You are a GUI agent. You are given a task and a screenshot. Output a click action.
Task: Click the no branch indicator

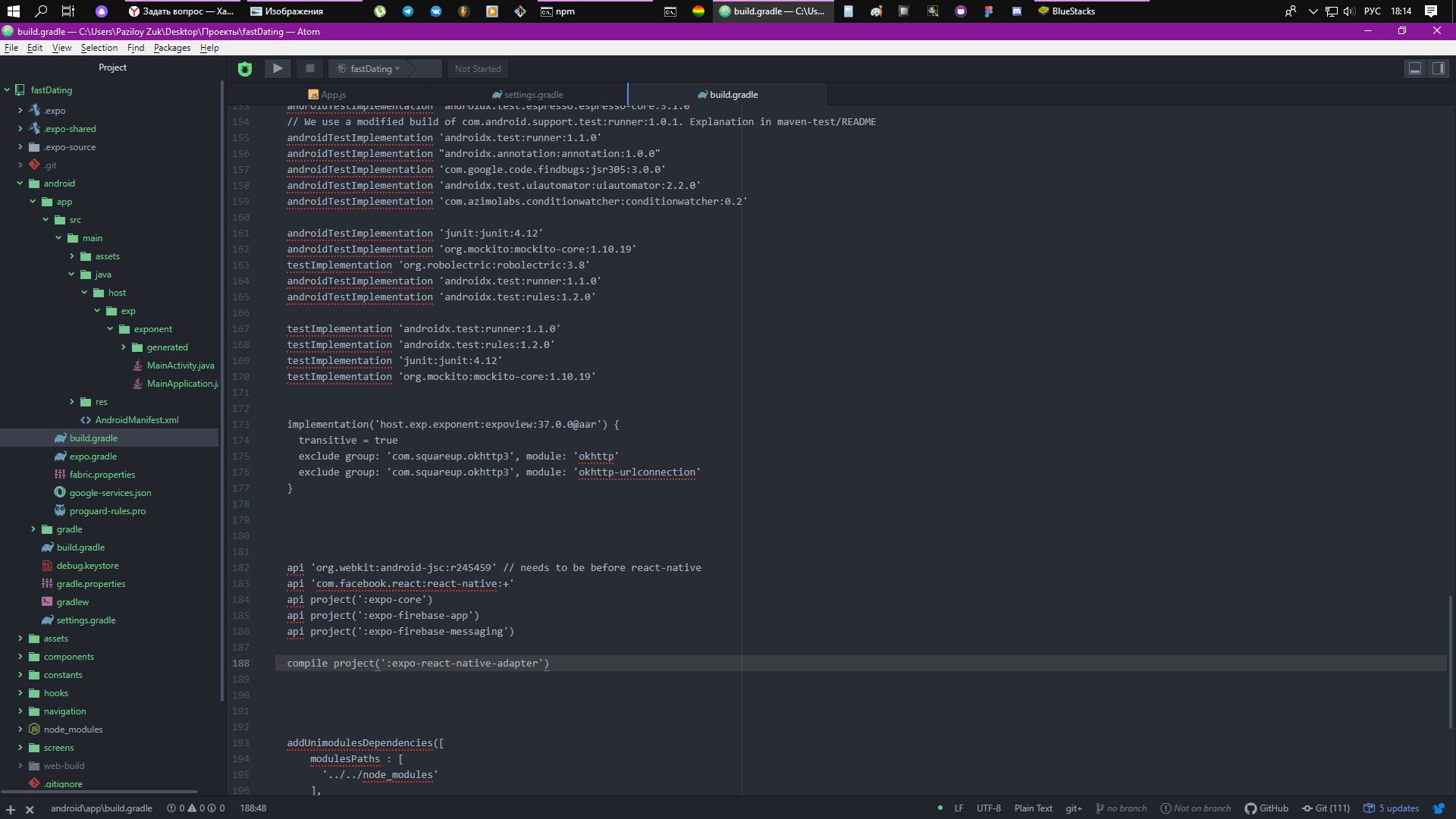click(x=1121, y=808)
